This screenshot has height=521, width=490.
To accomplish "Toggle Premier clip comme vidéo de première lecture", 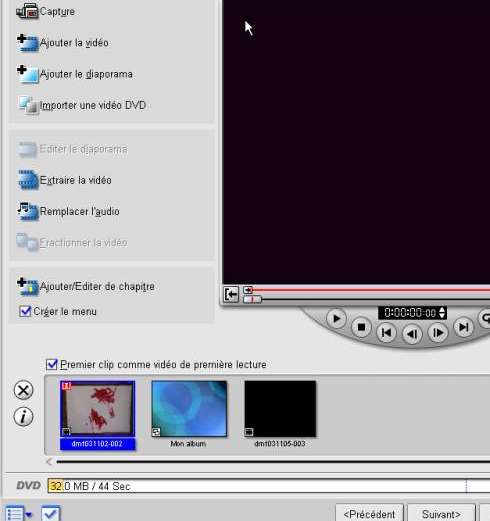I will [x=52, y=364].
